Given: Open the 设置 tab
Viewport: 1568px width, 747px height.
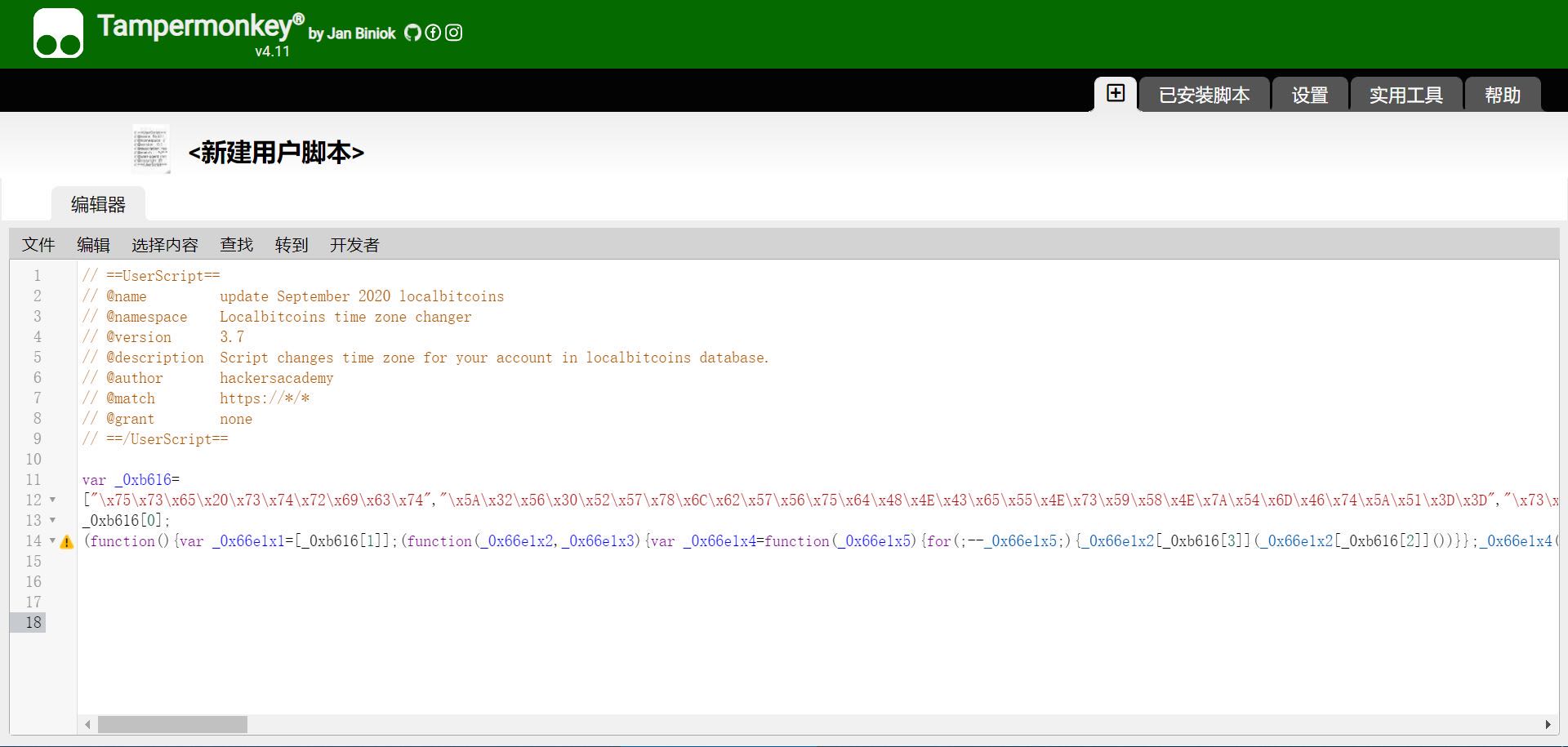Looking at the screenshot, I should pyautogui.click(x=1310, y=95).
